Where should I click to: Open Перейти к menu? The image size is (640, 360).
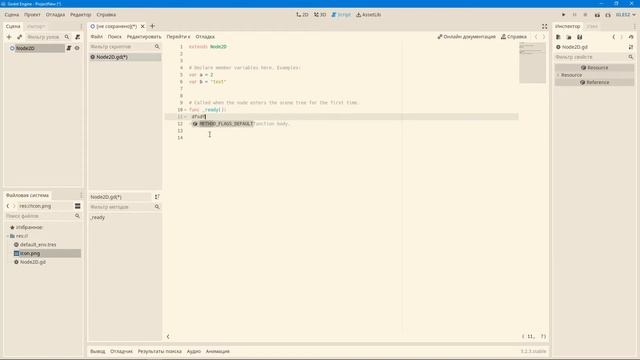point(178,37)
